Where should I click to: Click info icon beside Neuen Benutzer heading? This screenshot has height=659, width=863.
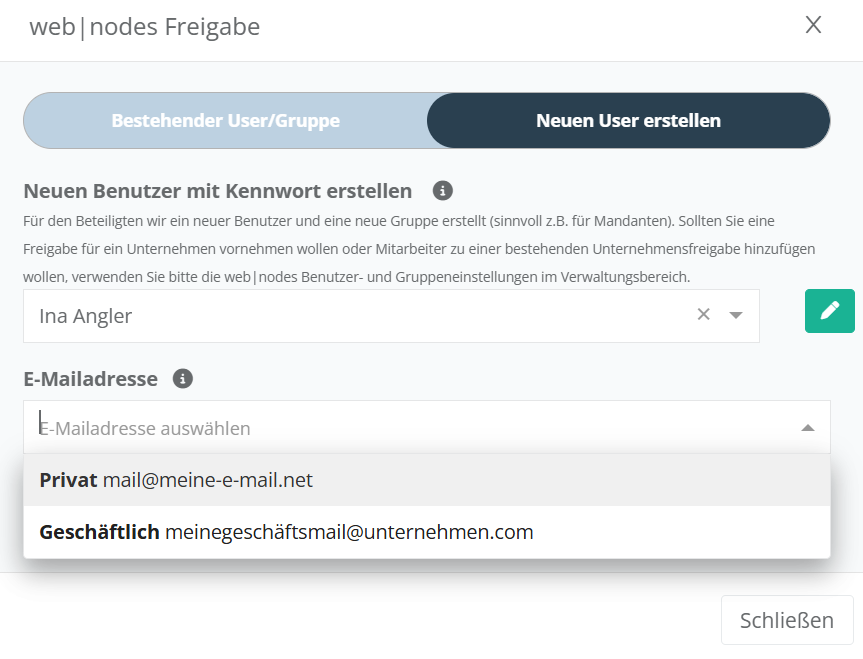443,190
